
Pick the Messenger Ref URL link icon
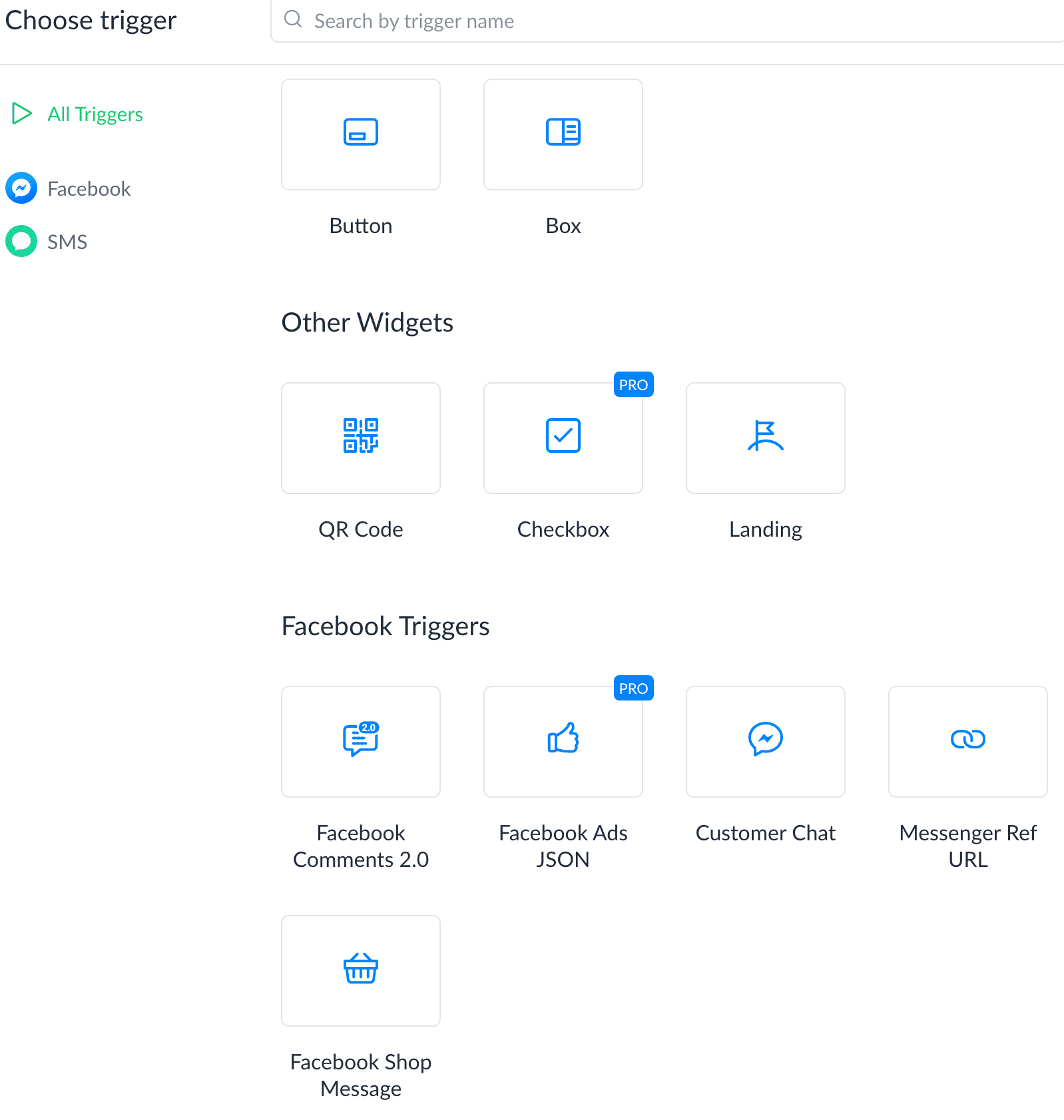(968, 739)
